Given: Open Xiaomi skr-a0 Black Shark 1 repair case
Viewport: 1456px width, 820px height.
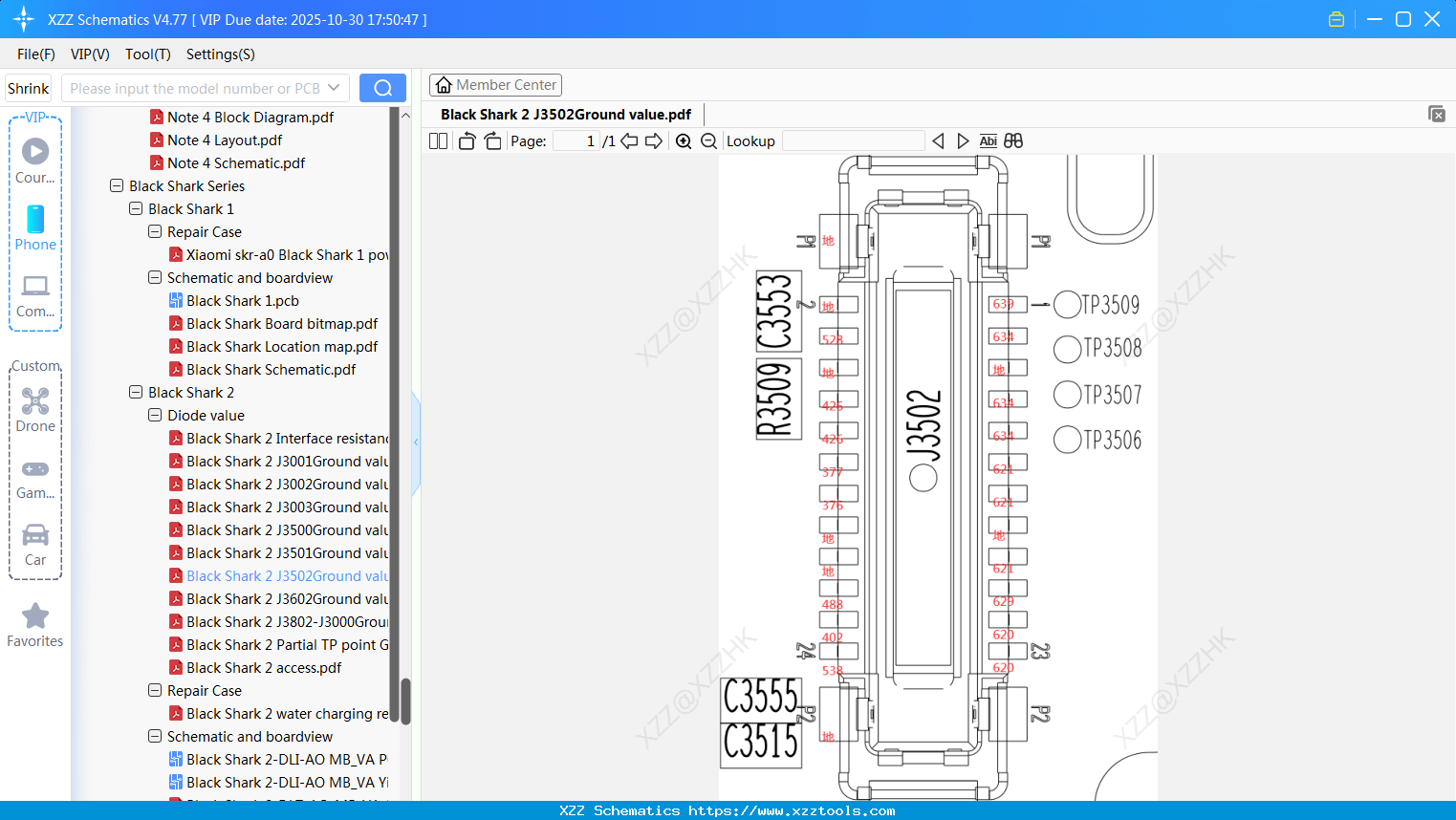Looking at the screenshot, I should point(279,254).
